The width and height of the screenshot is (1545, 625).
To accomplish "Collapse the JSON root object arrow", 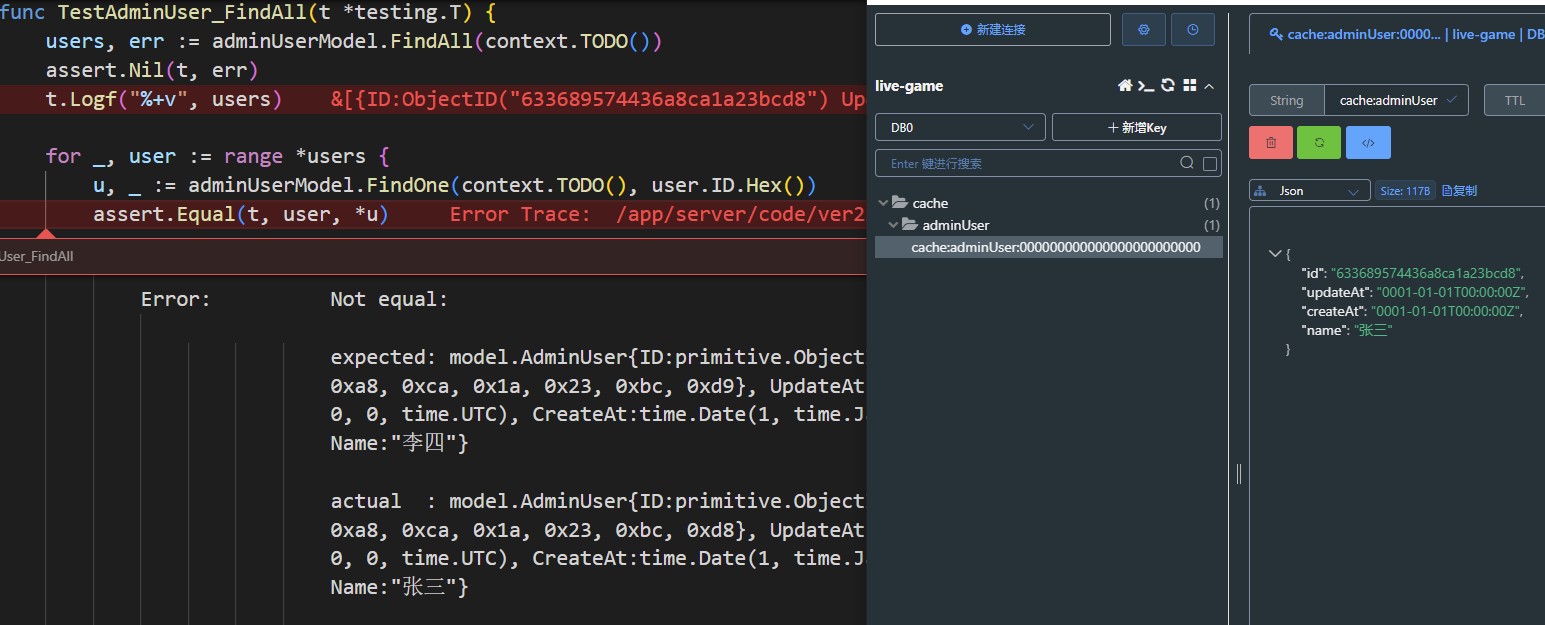I will pyautogui.click(x=1275, y=254).
